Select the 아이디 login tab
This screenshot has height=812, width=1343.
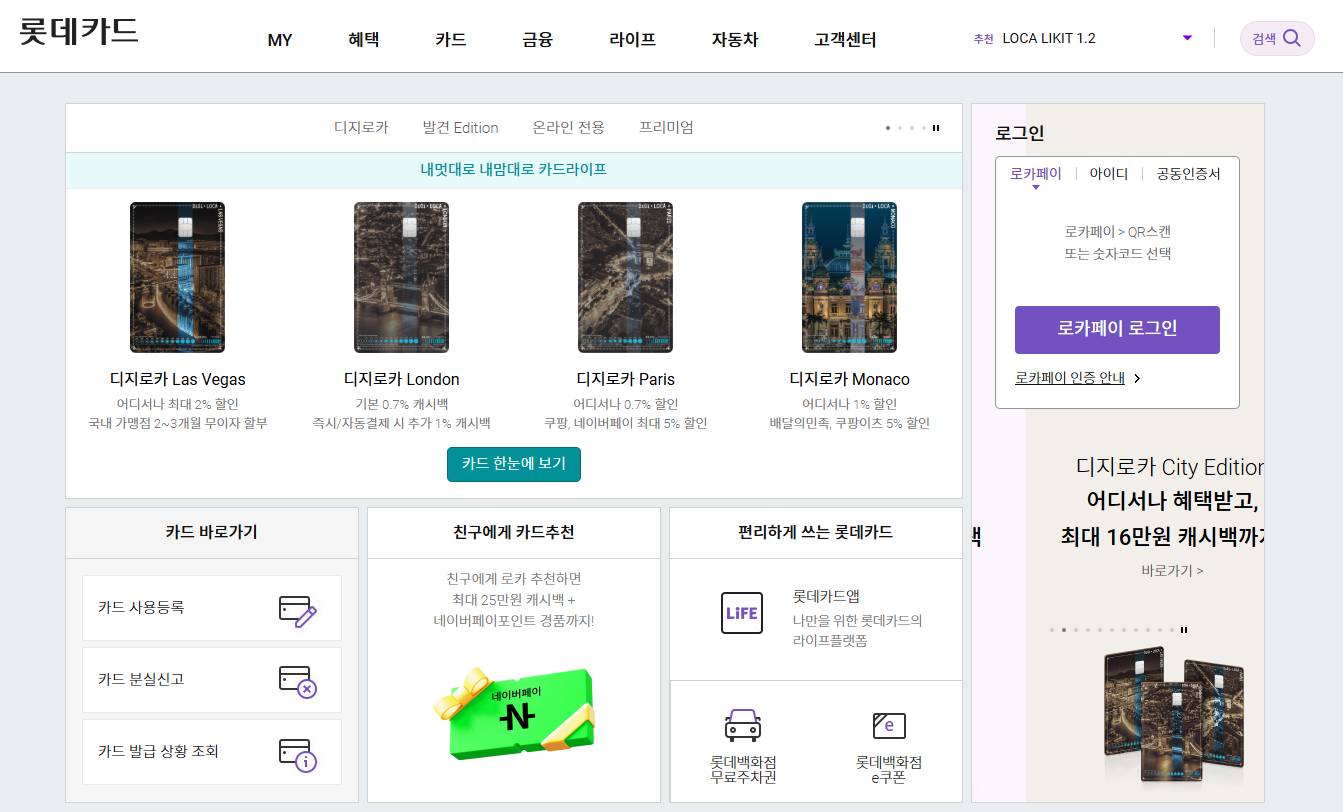[x=1109, y=174]
